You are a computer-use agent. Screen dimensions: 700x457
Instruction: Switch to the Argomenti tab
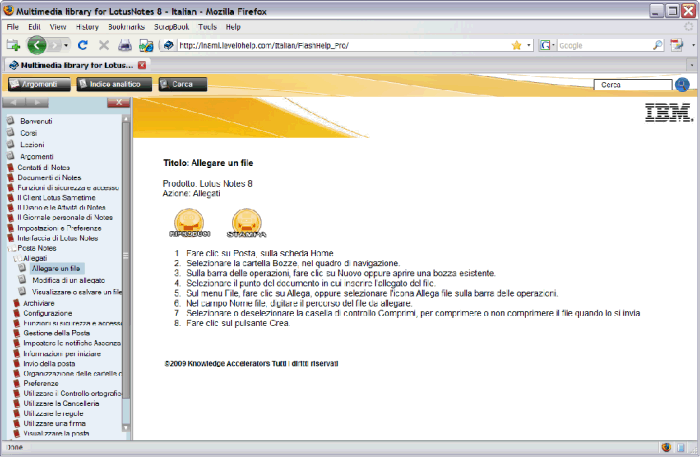tap(39, 84)
